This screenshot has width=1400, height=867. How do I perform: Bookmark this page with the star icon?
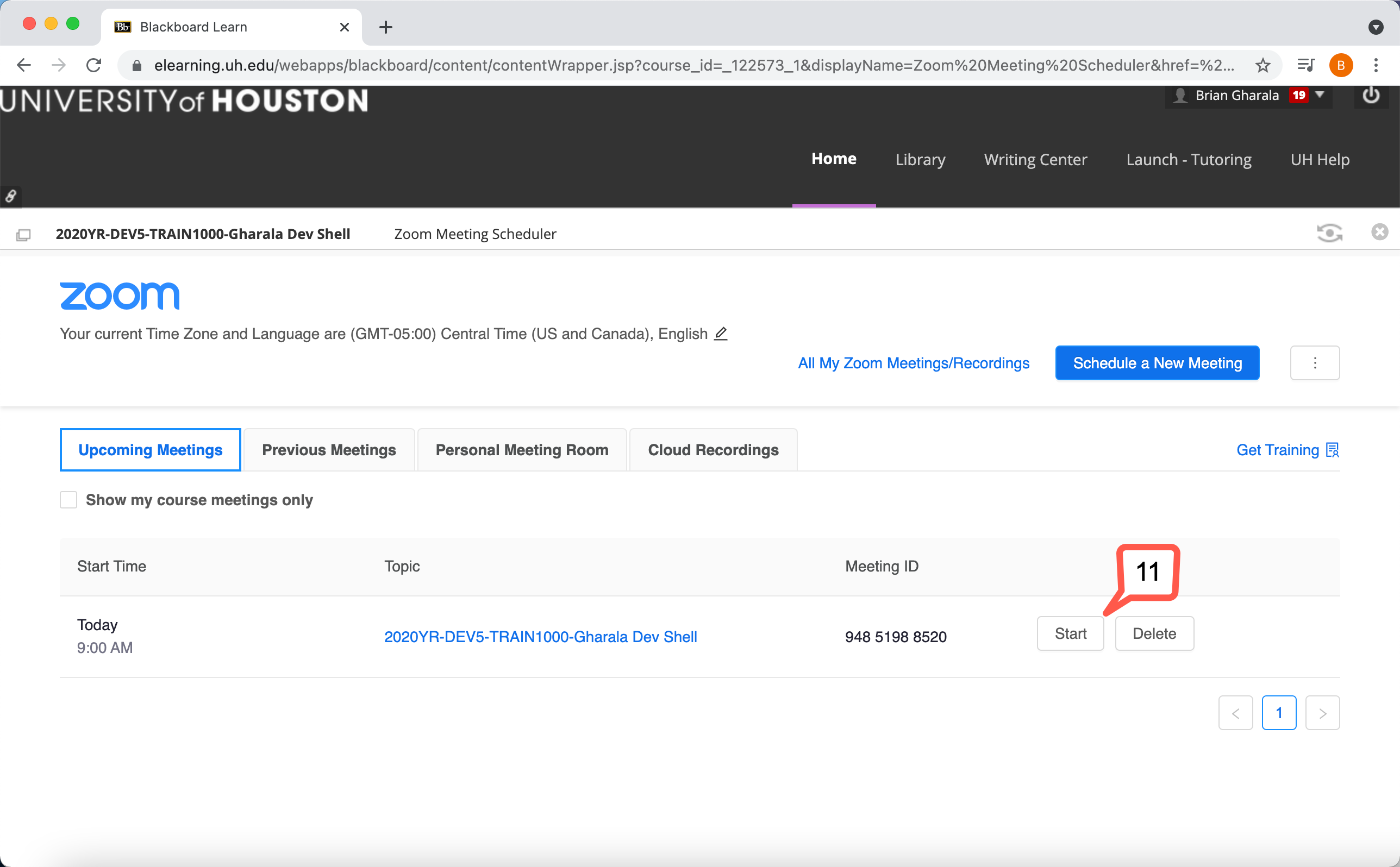click(x=1262, y=65)
